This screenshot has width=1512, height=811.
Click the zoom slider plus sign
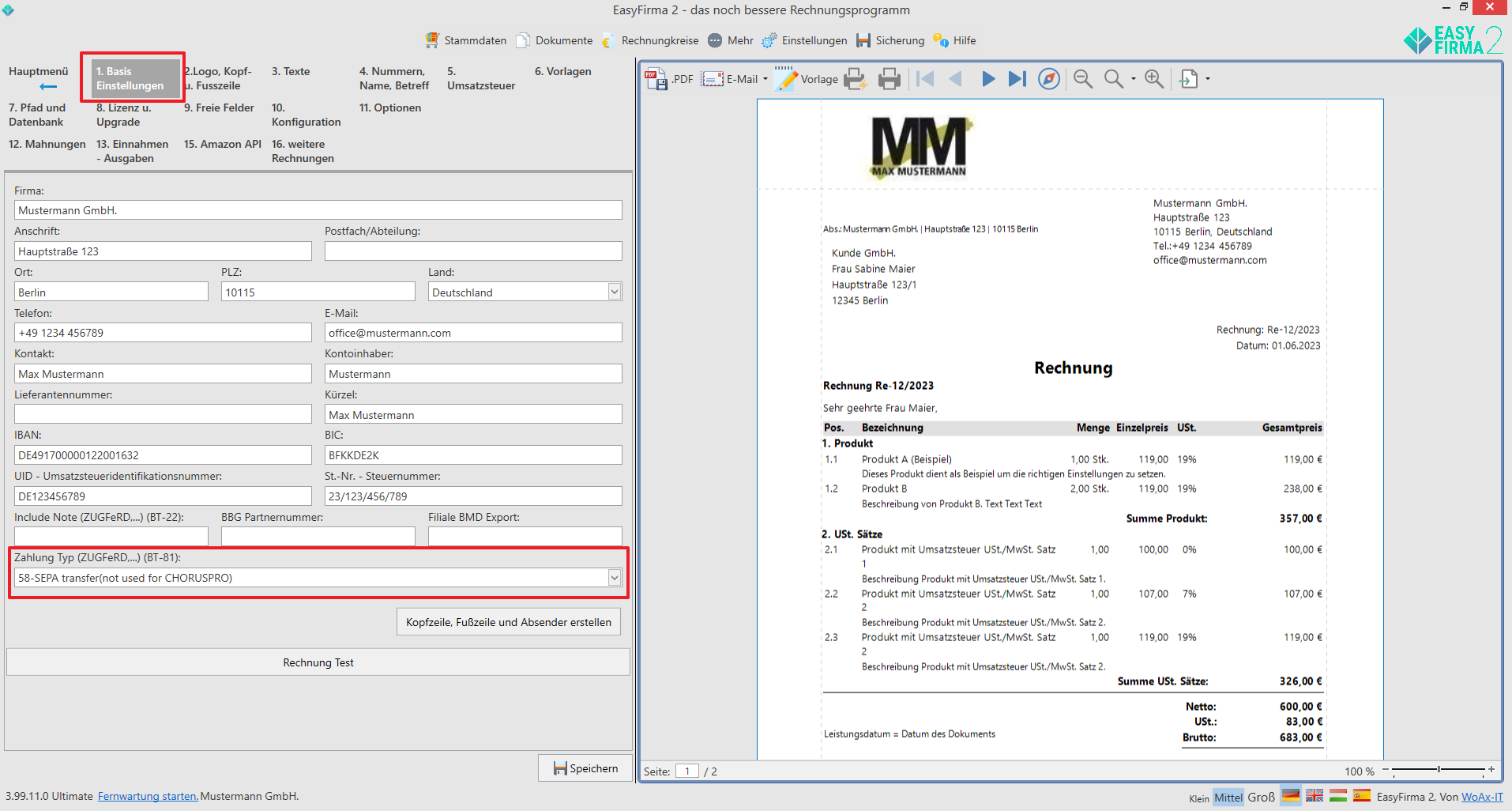(x=1491, y=769)
